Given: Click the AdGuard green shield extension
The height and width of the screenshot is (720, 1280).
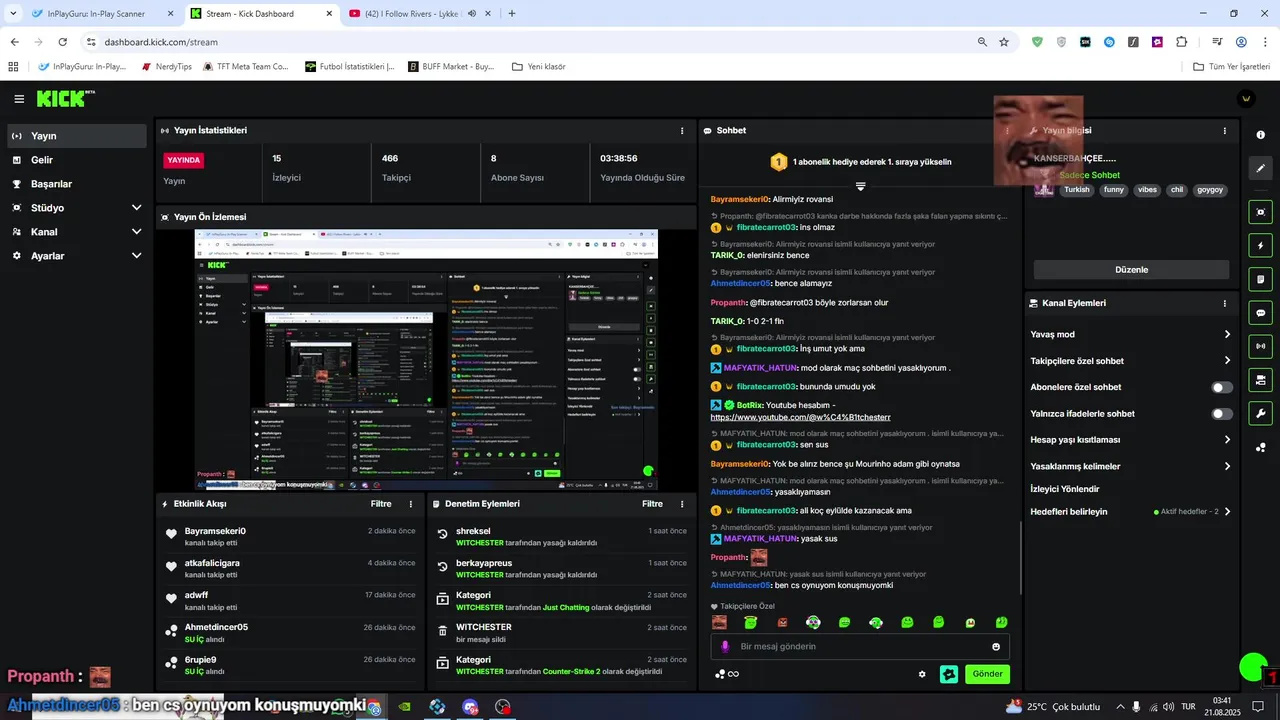Looking at the screenshot, I should coord(1037,42).
